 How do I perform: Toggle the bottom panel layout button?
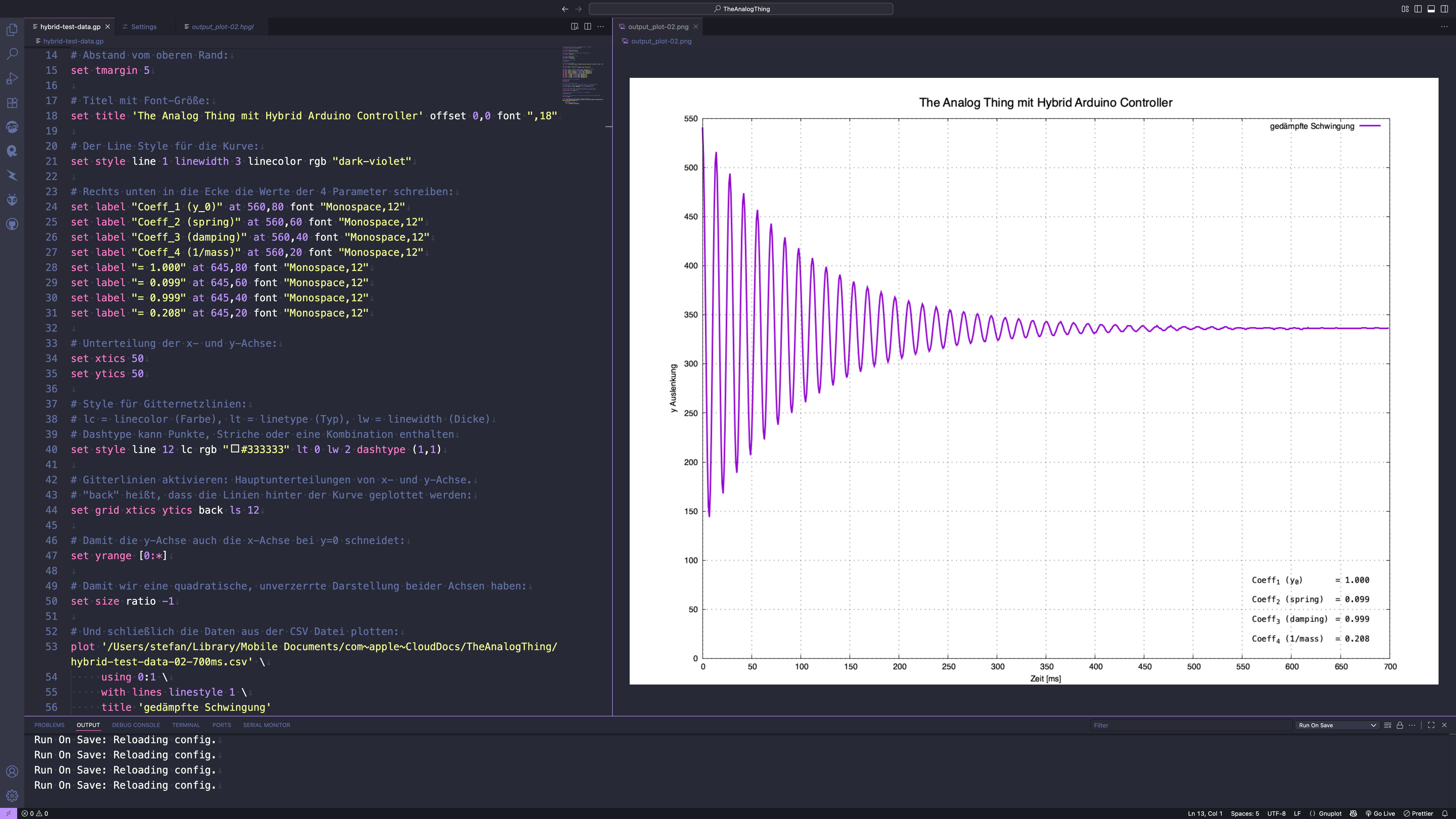pos(1431,9)
